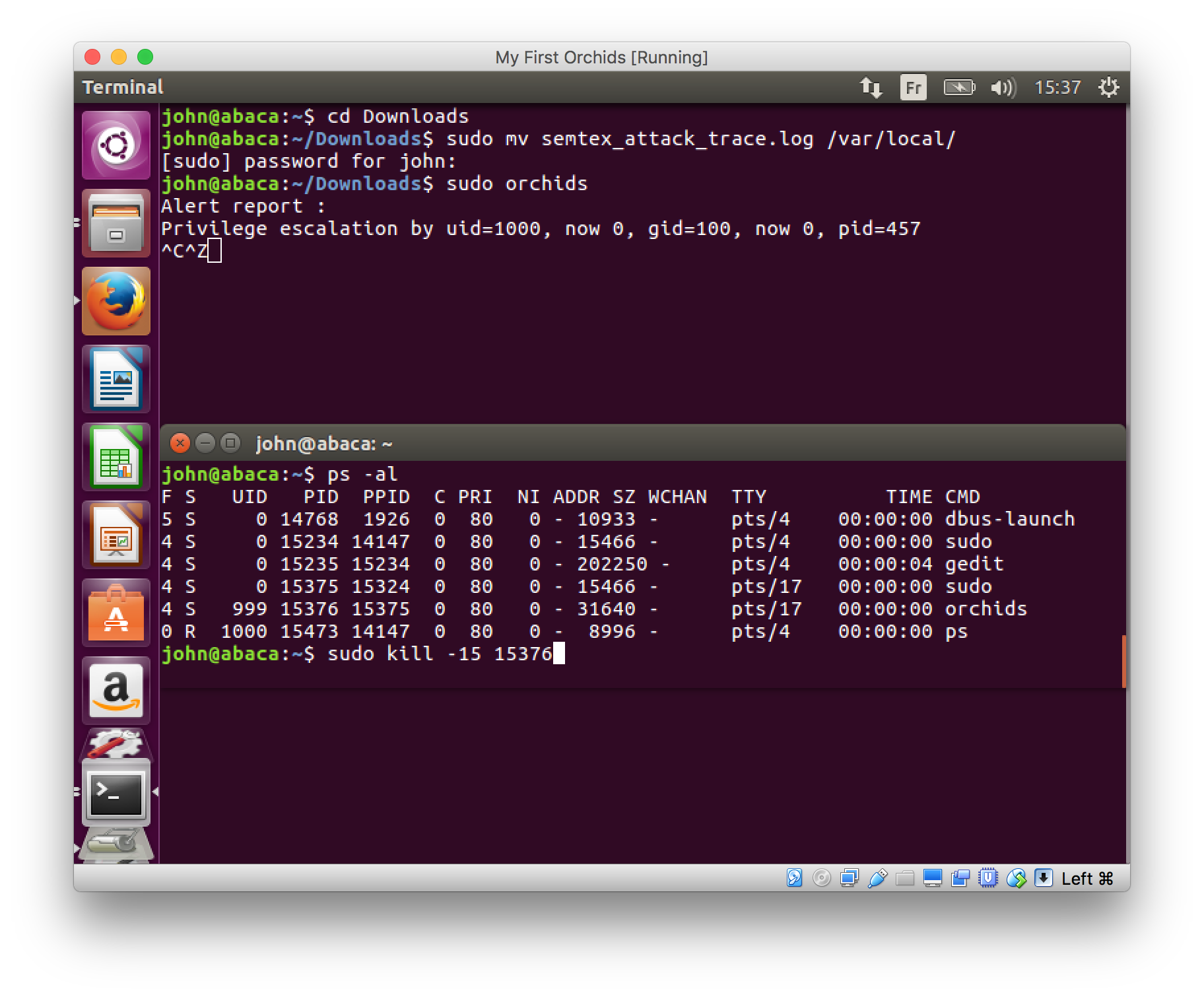Open System Settings wrench-and-gear icon

116,745
